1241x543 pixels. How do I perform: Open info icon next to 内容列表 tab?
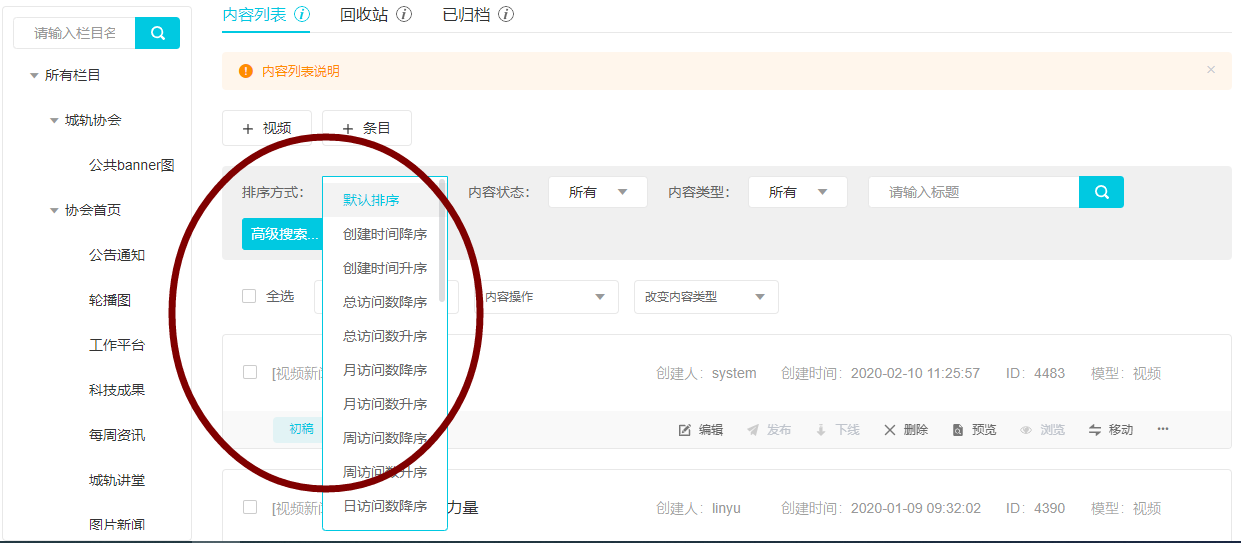point(302,15)
